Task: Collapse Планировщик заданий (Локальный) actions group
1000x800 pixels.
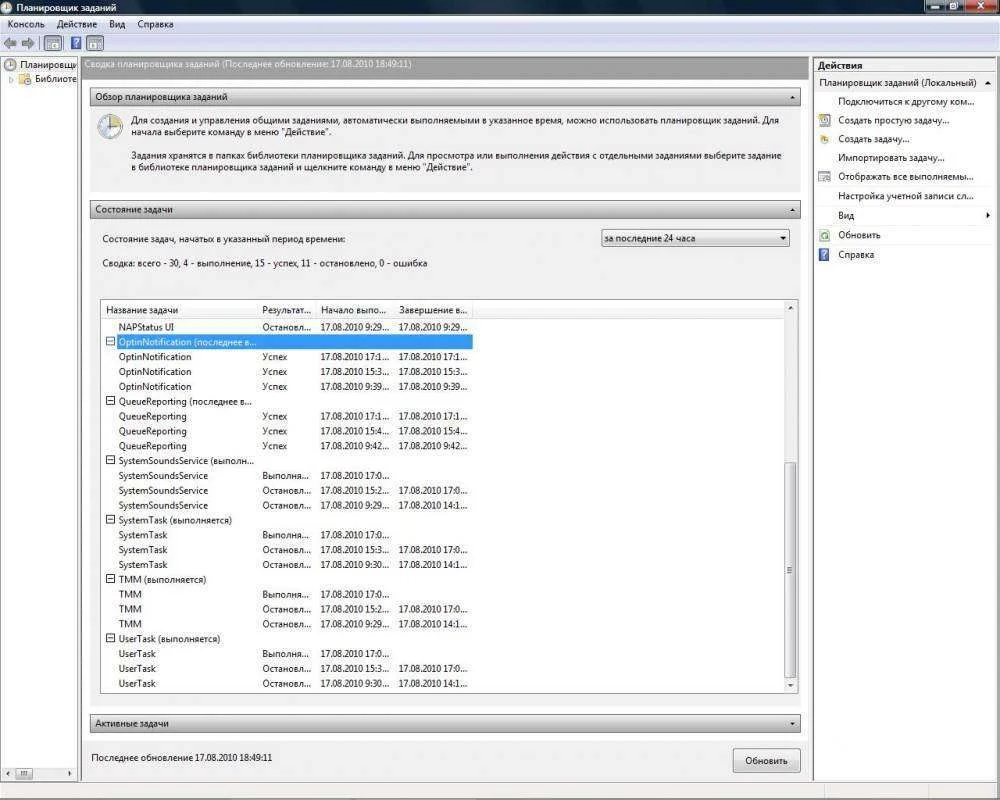Action: click(987, 83)
